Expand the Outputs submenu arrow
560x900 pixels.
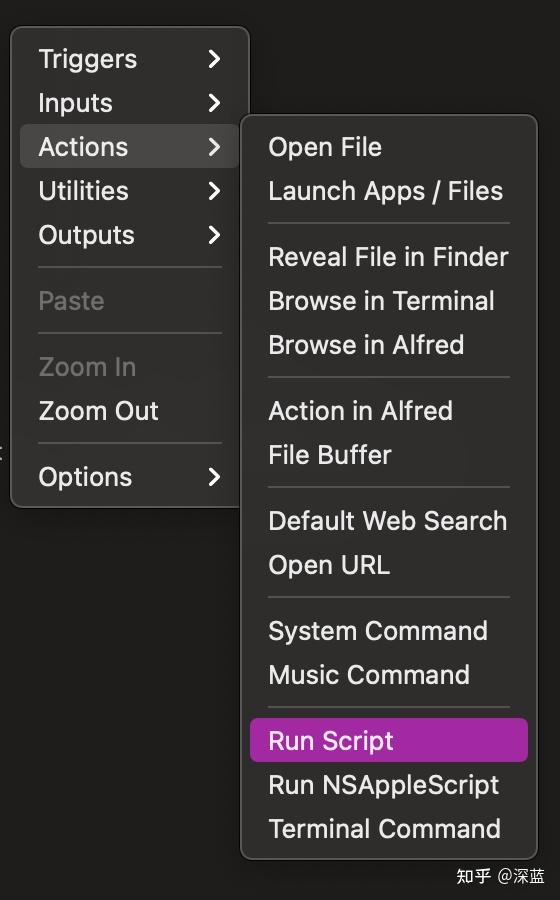[x=214, y=235]
